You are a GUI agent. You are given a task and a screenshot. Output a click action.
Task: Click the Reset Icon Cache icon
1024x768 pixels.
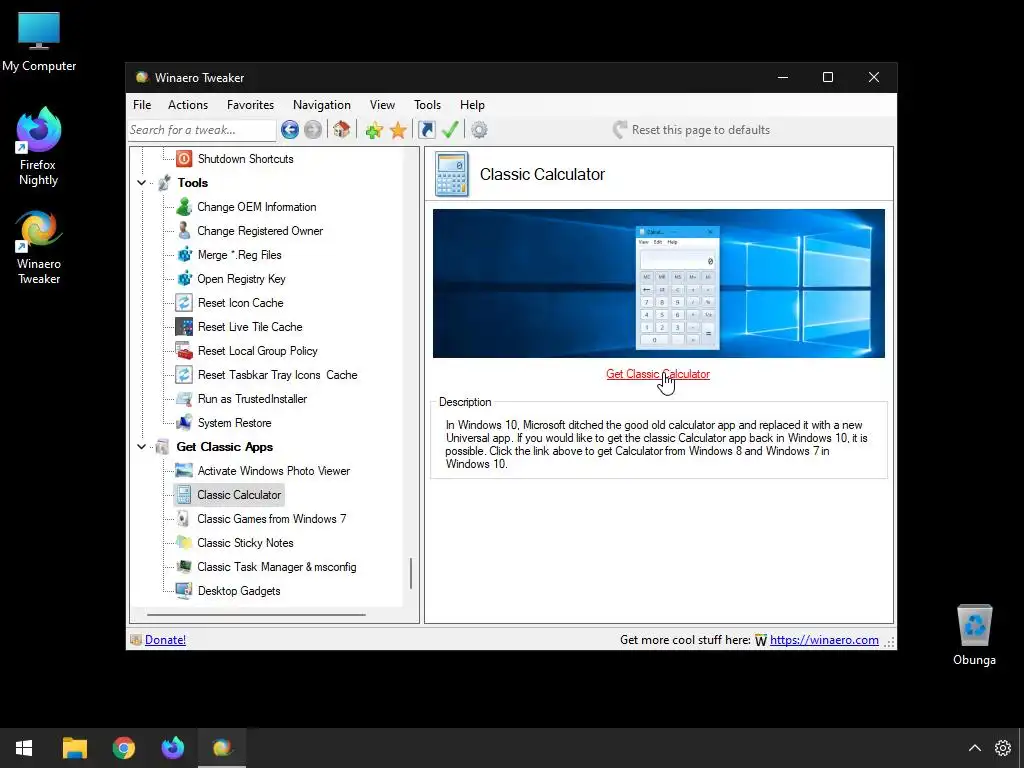click(184, 303)
